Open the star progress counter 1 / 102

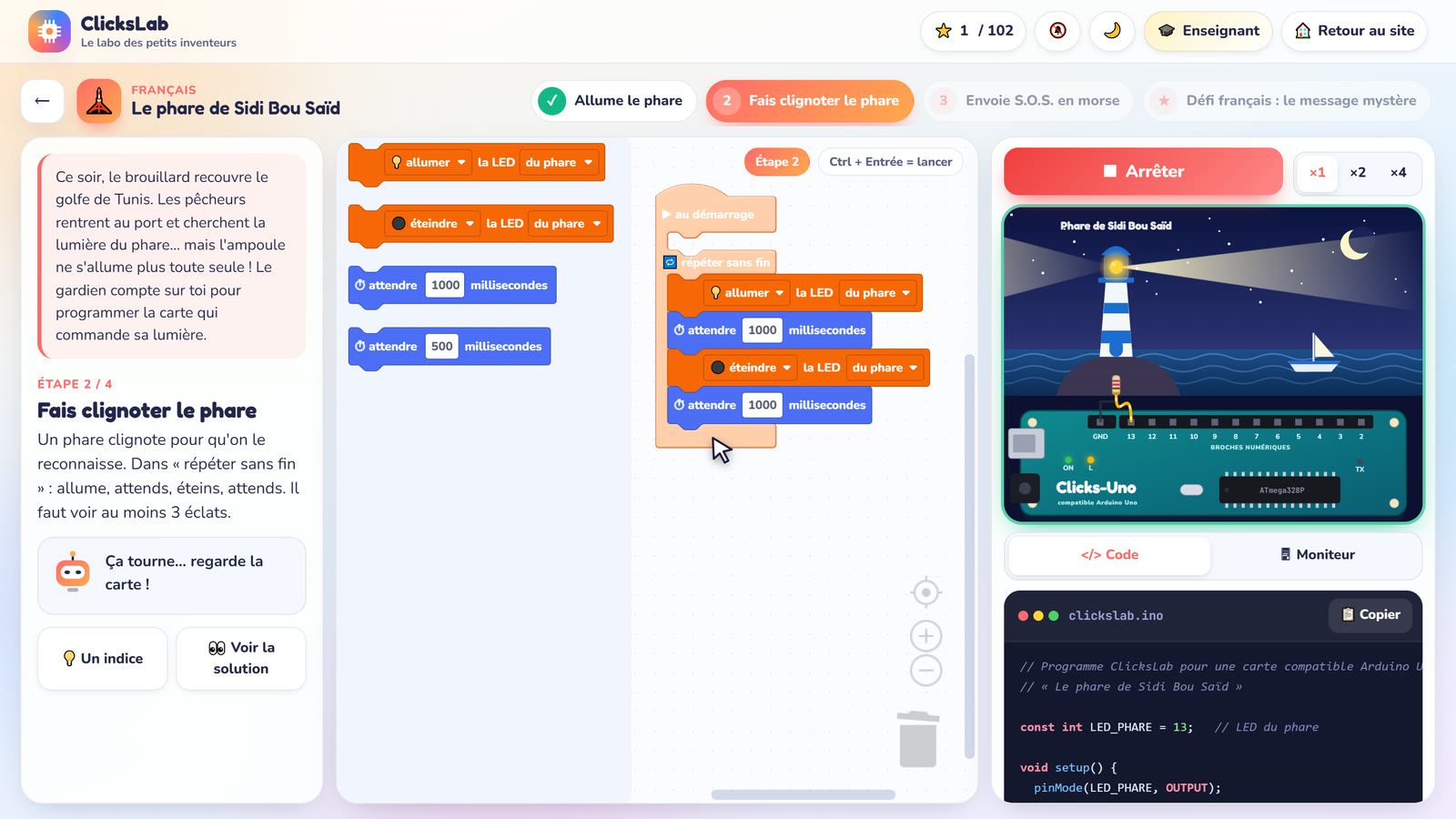point(974,31)
